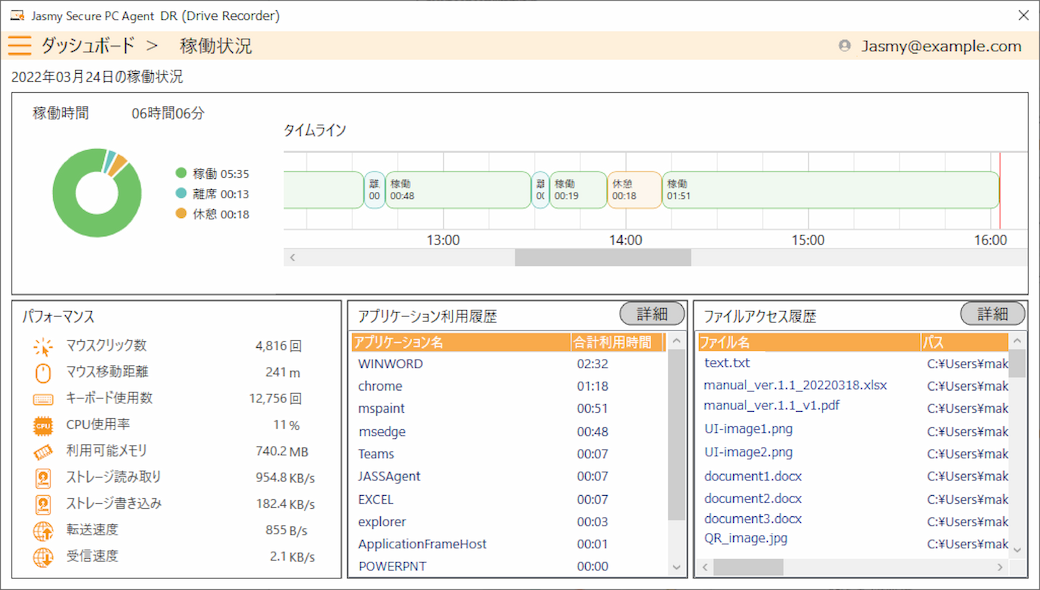Click the 12,756 回 keyboard usage value
The width and height of the screenshot is (1040, 590).
pyautogui.click(x=276, y=398)
